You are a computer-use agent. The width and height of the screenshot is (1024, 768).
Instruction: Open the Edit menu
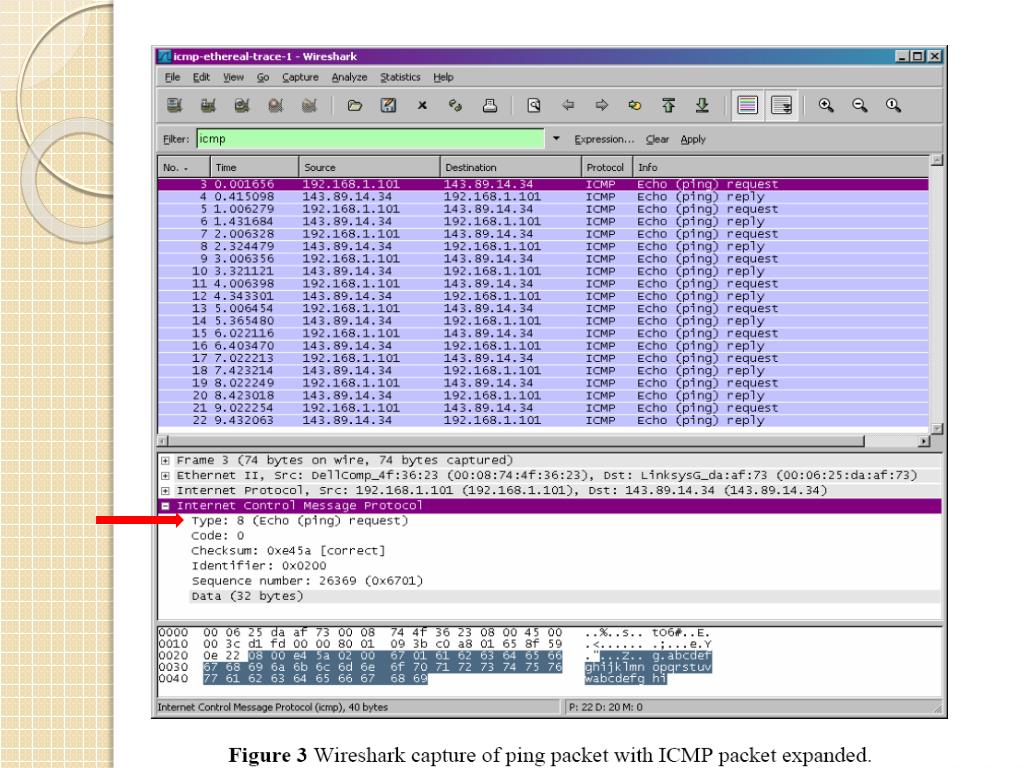[201, 77]
